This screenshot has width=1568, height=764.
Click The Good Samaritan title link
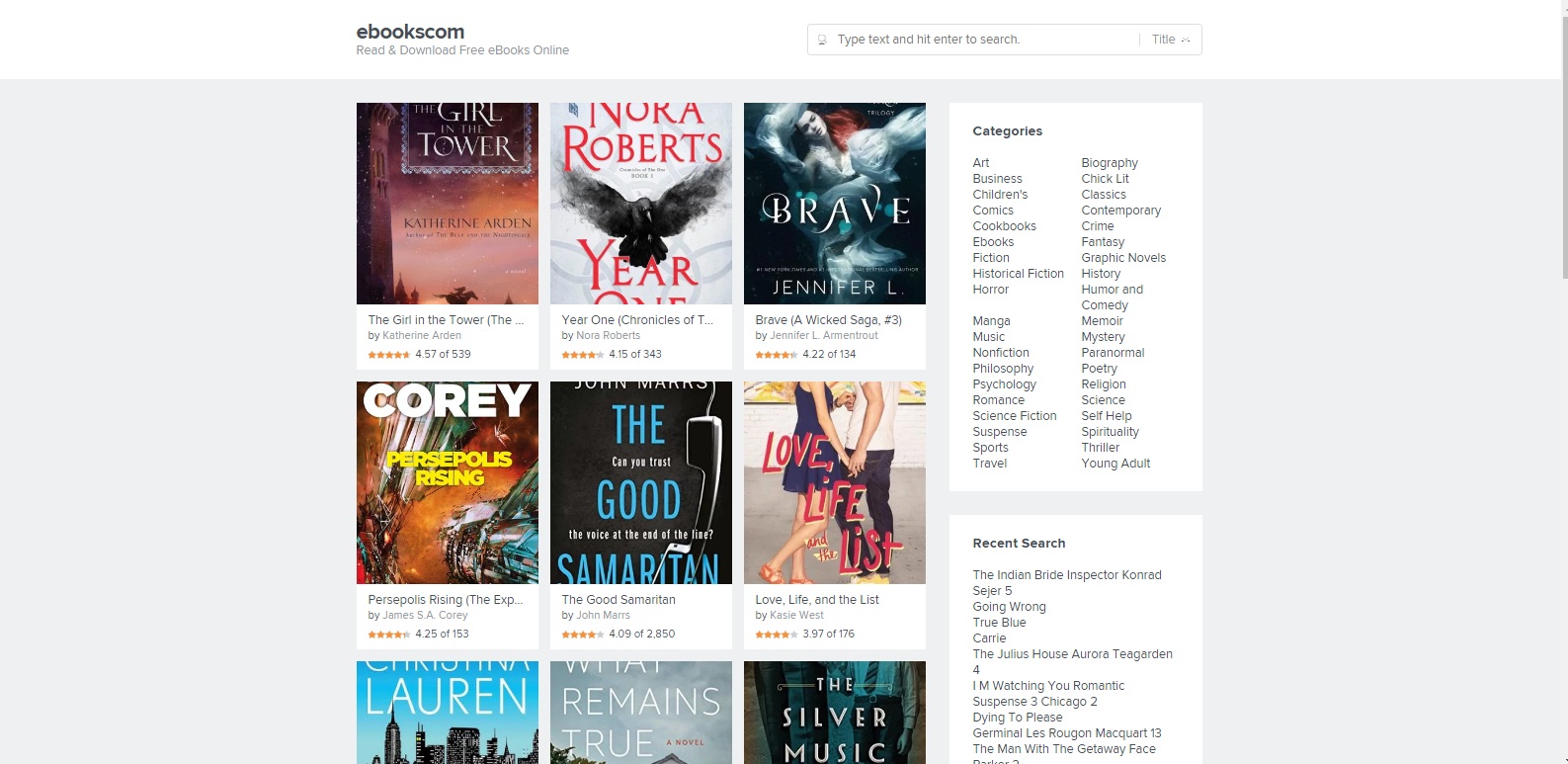coord(619,600)
